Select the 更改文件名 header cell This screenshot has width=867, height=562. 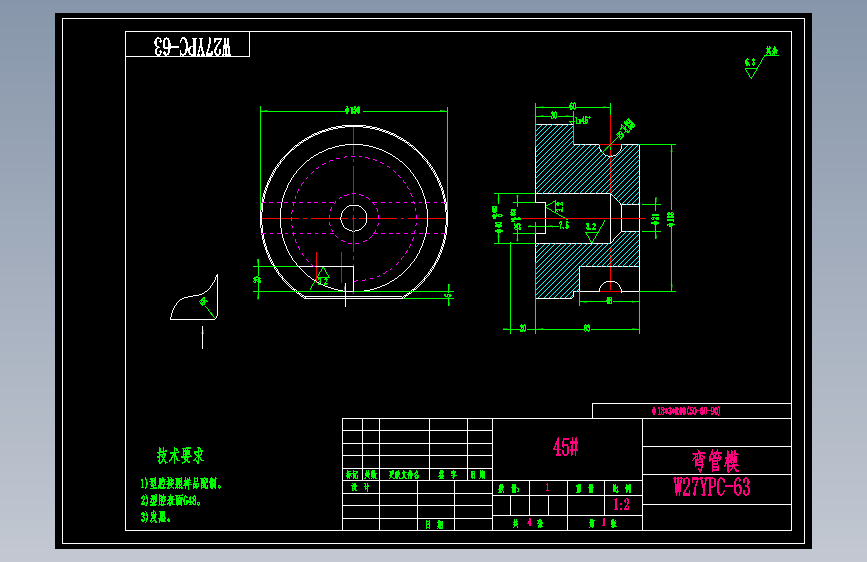pyautogui.click(x=404, y=475)
